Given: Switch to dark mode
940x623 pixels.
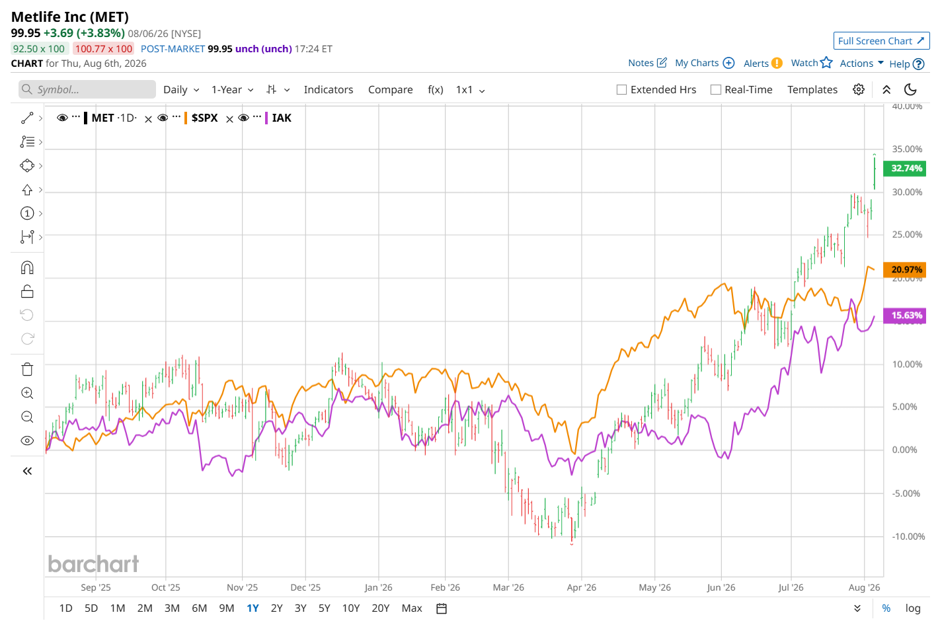Looking at the screenshot, I should coord(910,89).
